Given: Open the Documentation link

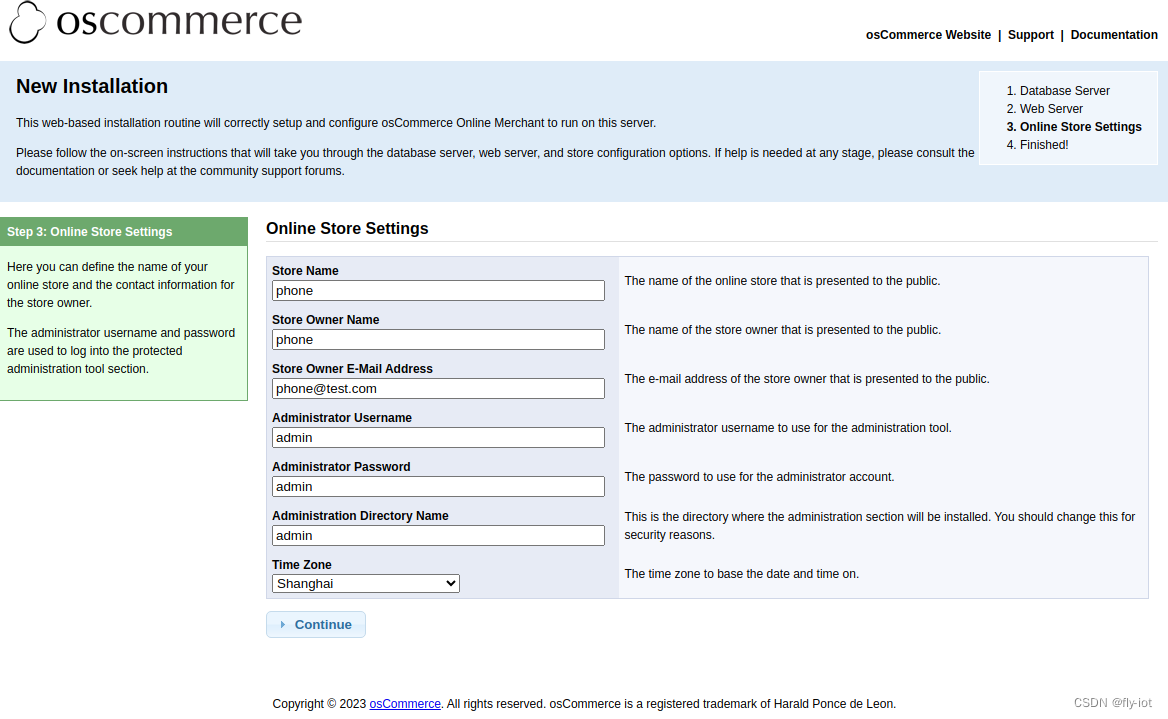Looking at the screenshot, I should coord(1114,35).
